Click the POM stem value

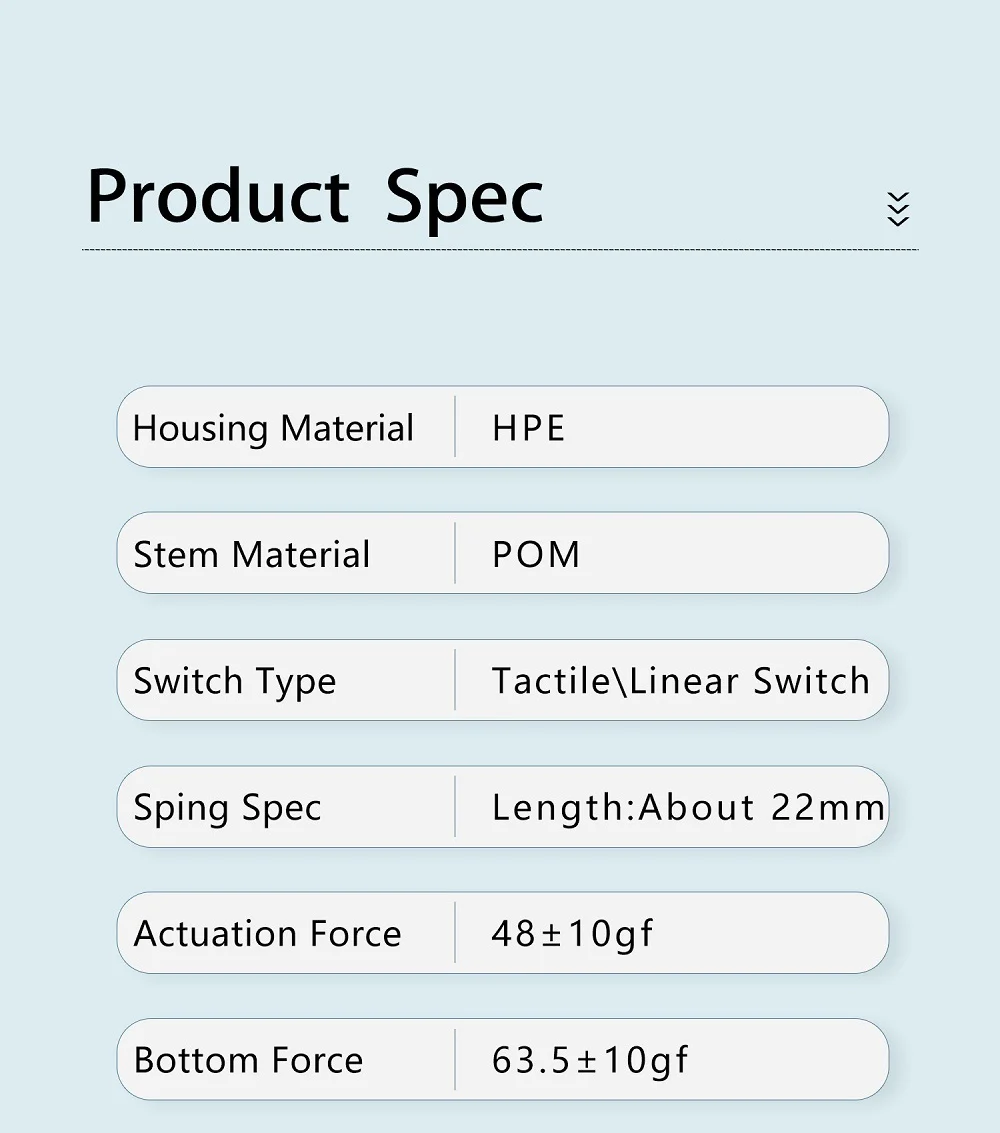point(536,555)
